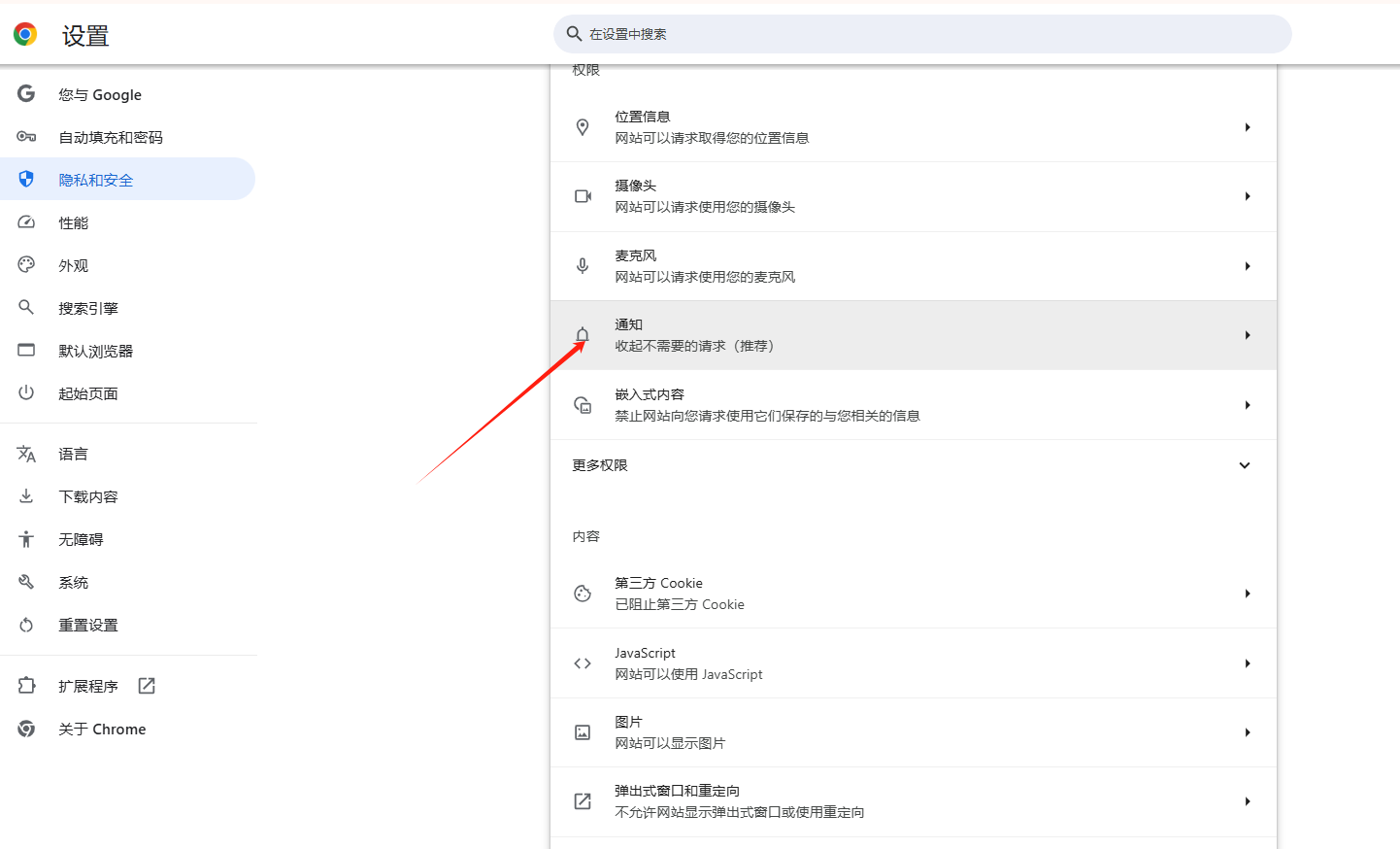The height and width of the screenshot is (849, 1400).
Task: Click the magnifier icon in the search bar
Action: [x=574, y=34]
